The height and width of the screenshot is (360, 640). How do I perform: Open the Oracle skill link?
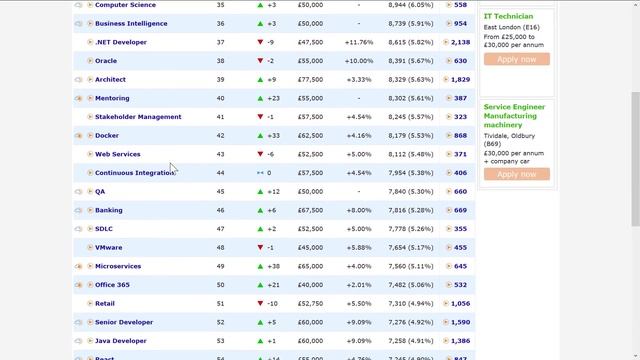click(106, 61)
